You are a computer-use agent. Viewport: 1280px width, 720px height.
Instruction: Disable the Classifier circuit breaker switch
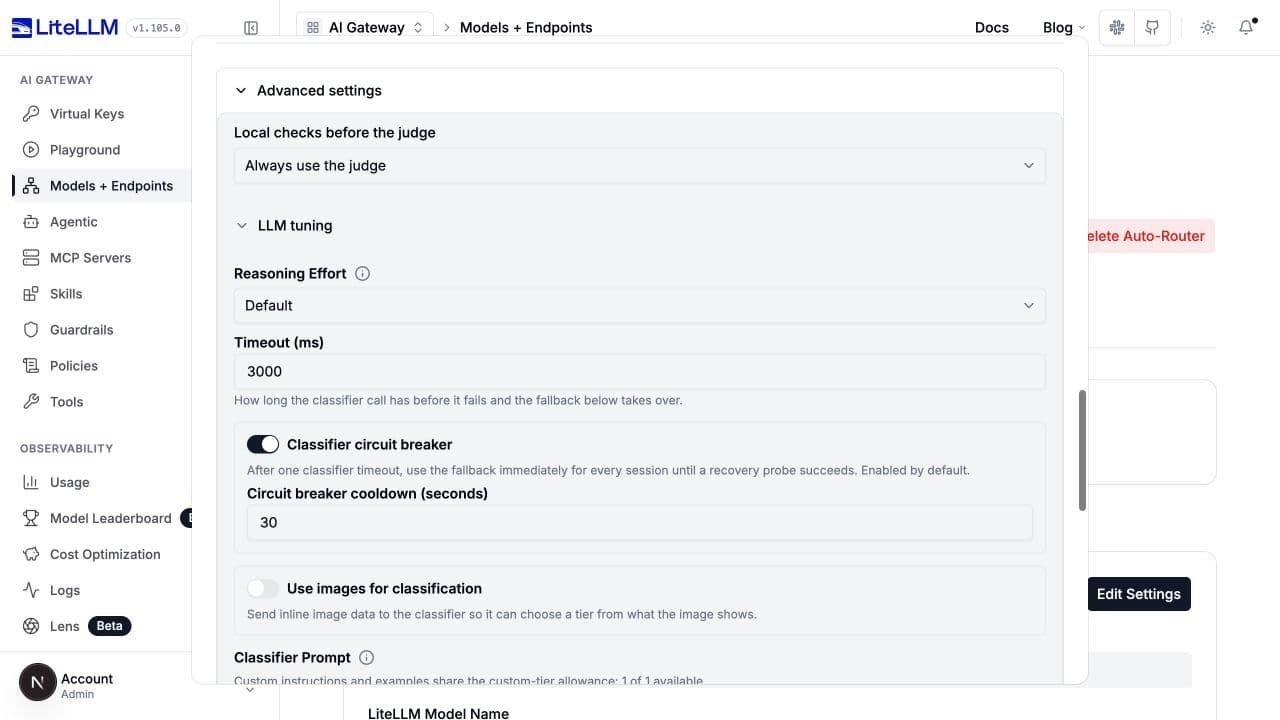click(263, 444)
